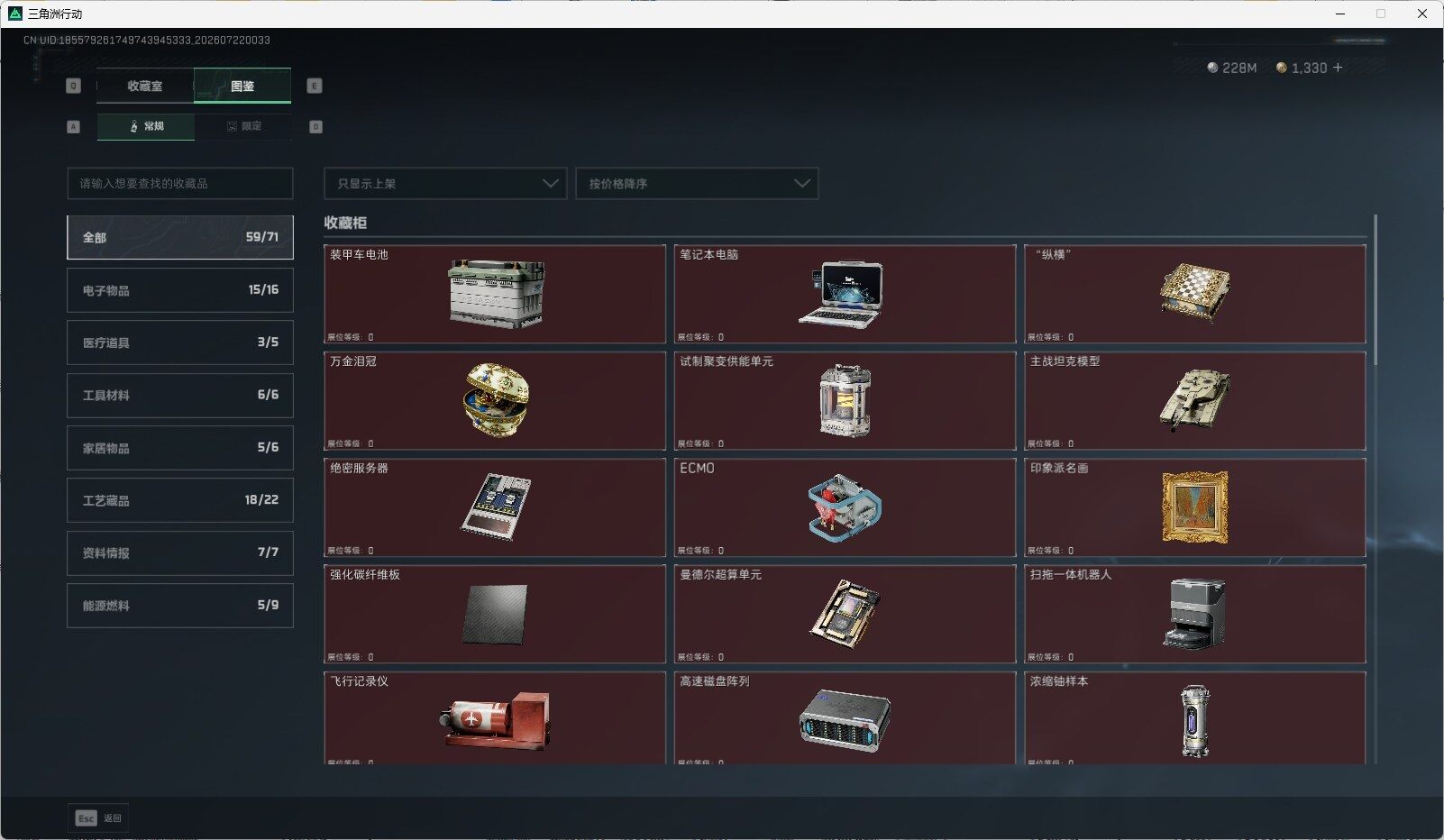The image size is (1444, 840).
Task: Click the E key hint icon
Action: click(315, 86)
